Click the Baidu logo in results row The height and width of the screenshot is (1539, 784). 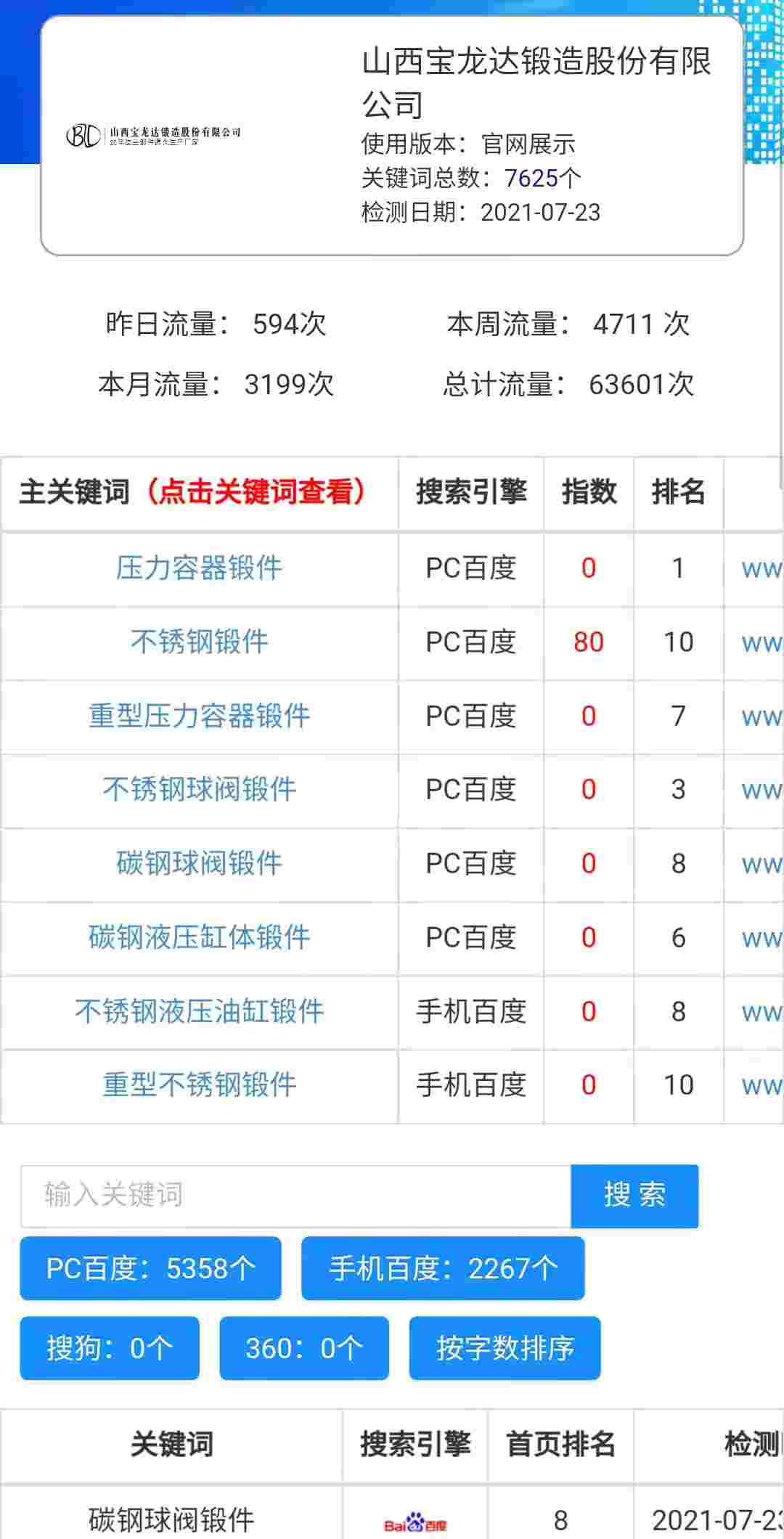pyautogui.click(x=415, y=1522)
